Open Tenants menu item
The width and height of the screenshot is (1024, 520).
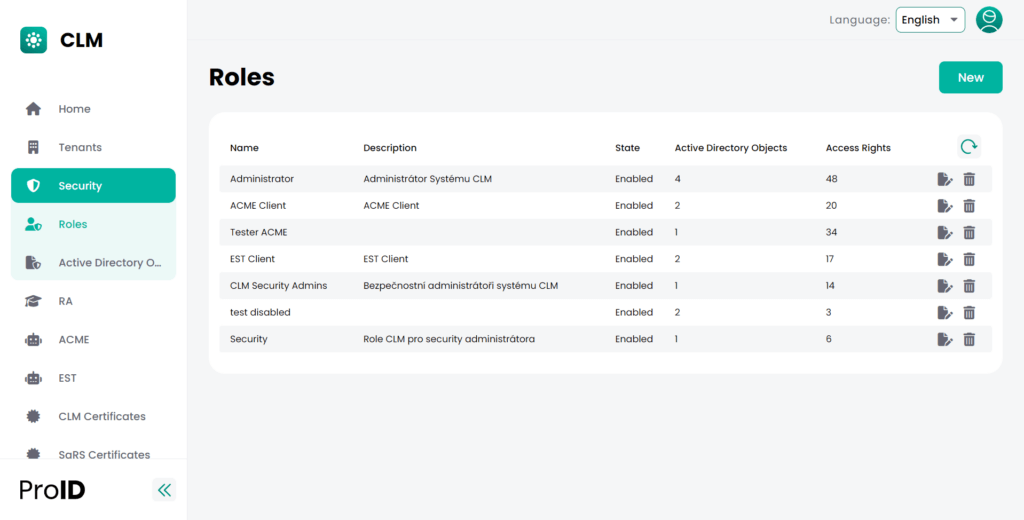coord(93,148)
